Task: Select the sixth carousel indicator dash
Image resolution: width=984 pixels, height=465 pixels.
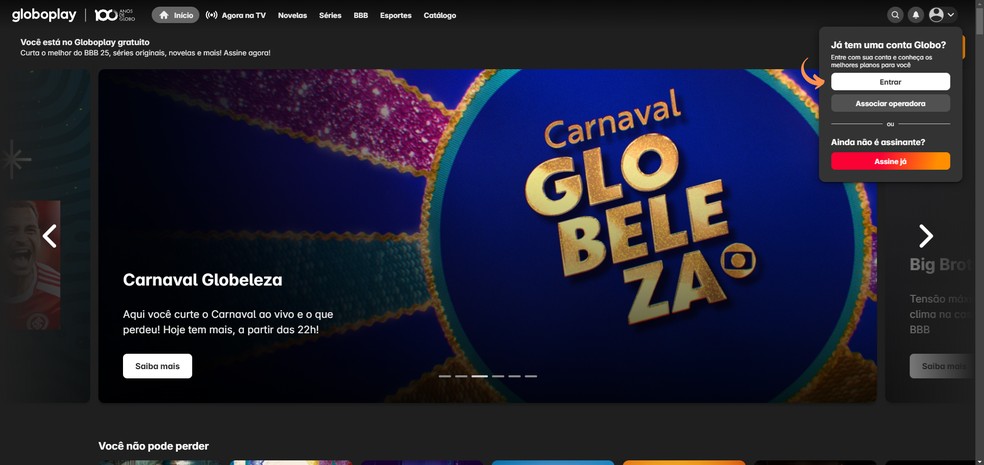Action: click(x=531, y=376)
